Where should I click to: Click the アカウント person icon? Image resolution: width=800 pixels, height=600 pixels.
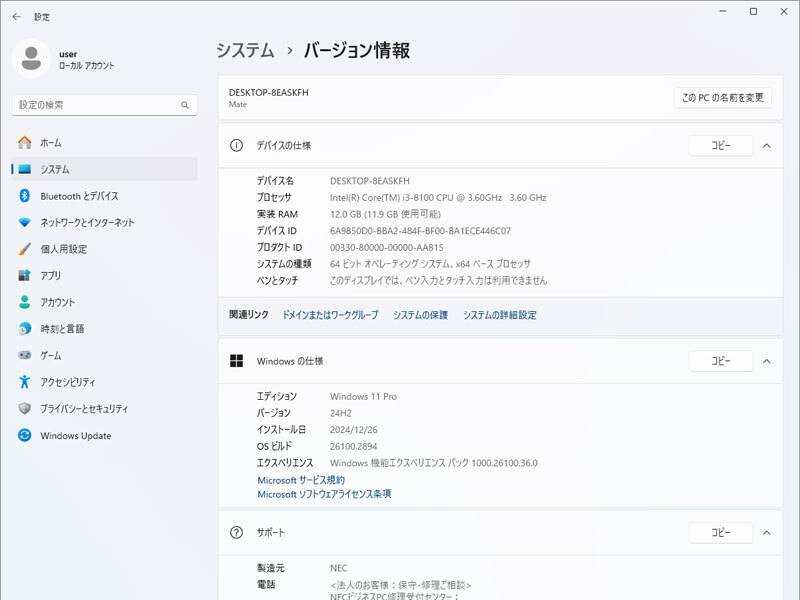click(x=24, y=302)
